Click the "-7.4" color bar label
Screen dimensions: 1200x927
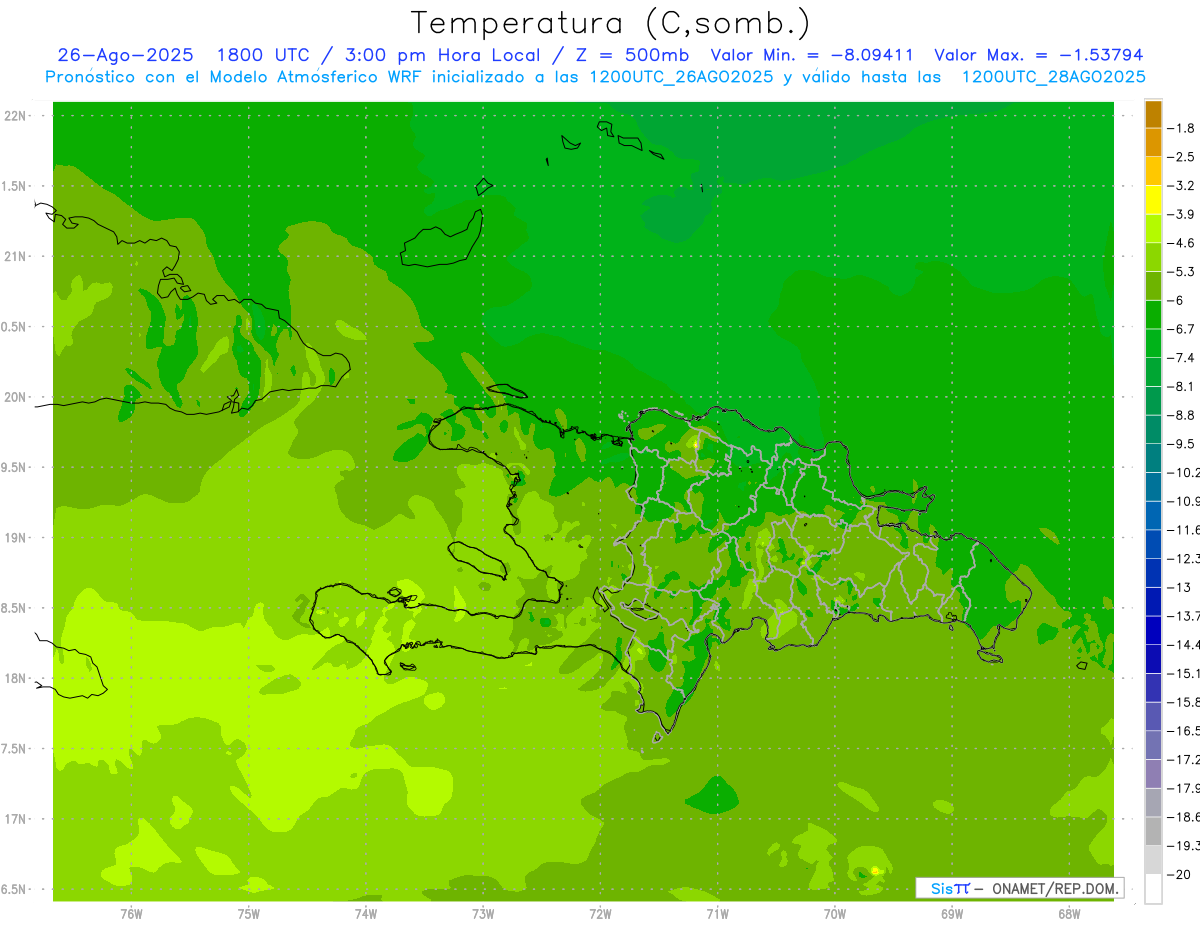tap(1181, 357)
